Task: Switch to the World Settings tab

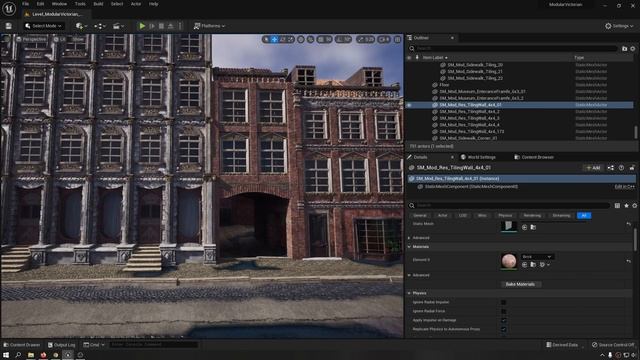Action: [x=478, y=157]
